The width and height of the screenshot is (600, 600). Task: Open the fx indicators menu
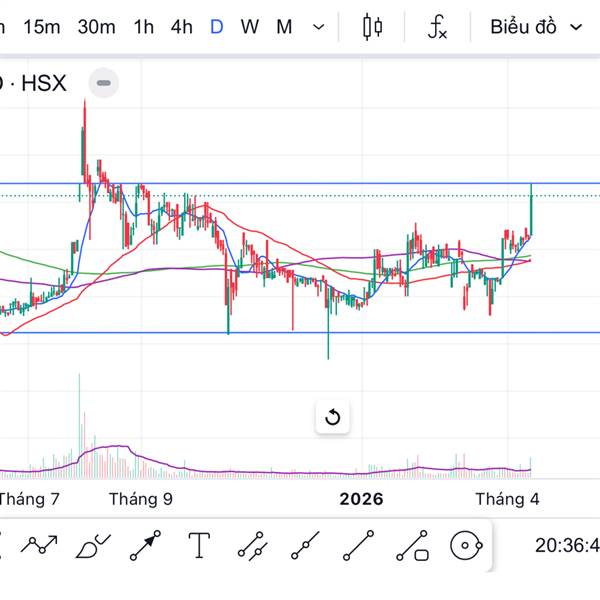click(x=437, y=27)
